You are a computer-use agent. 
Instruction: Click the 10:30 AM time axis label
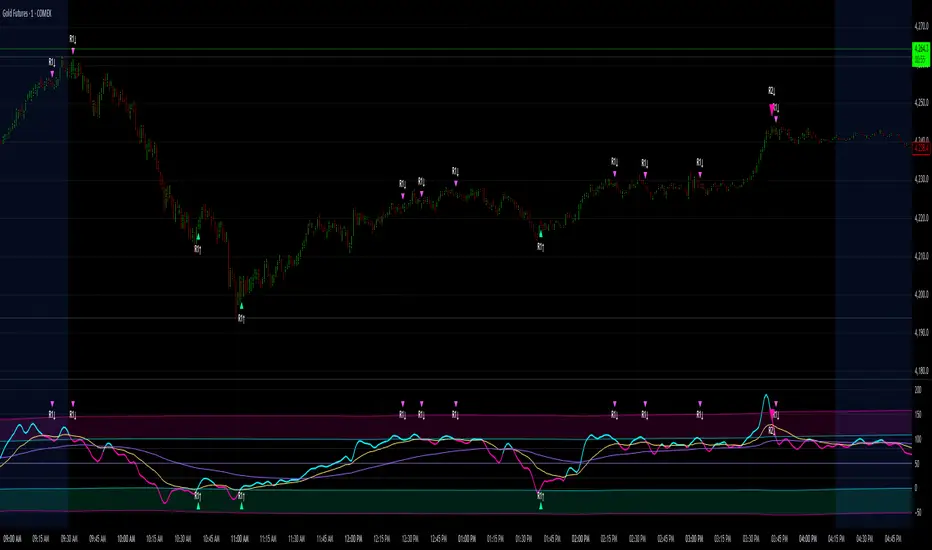(182, 539)
